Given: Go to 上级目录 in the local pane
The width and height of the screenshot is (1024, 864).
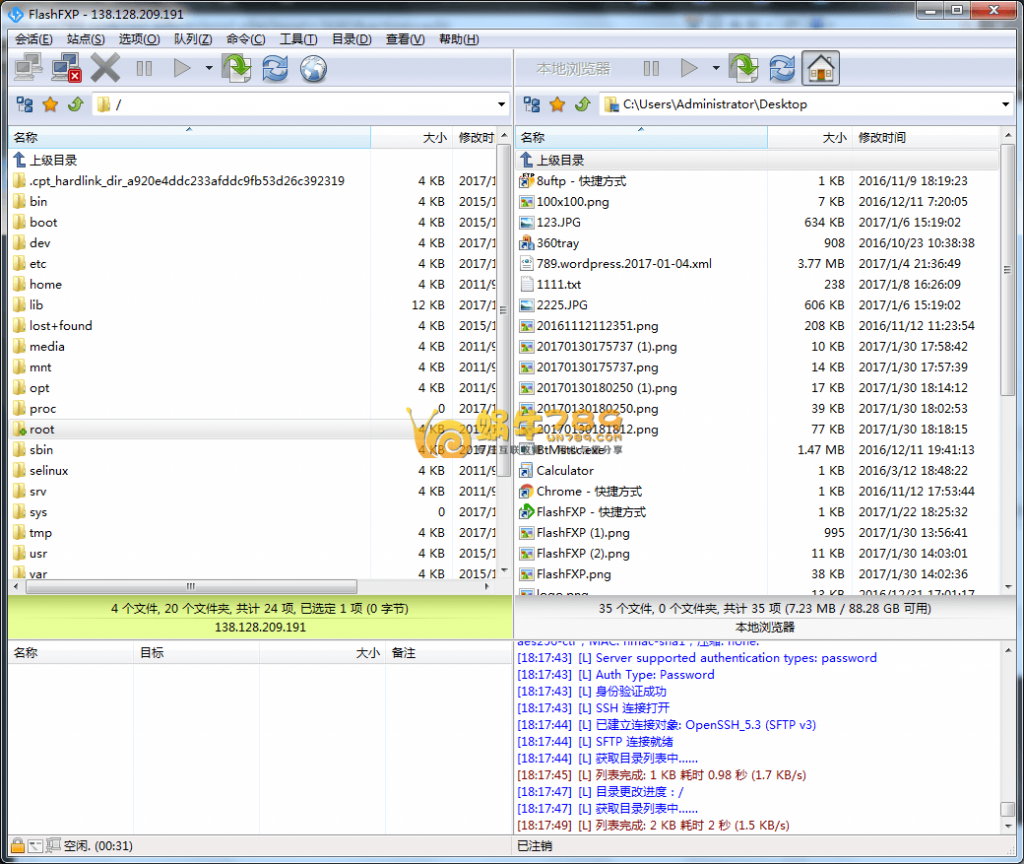Looking at the screenshot, I should 559,160.
